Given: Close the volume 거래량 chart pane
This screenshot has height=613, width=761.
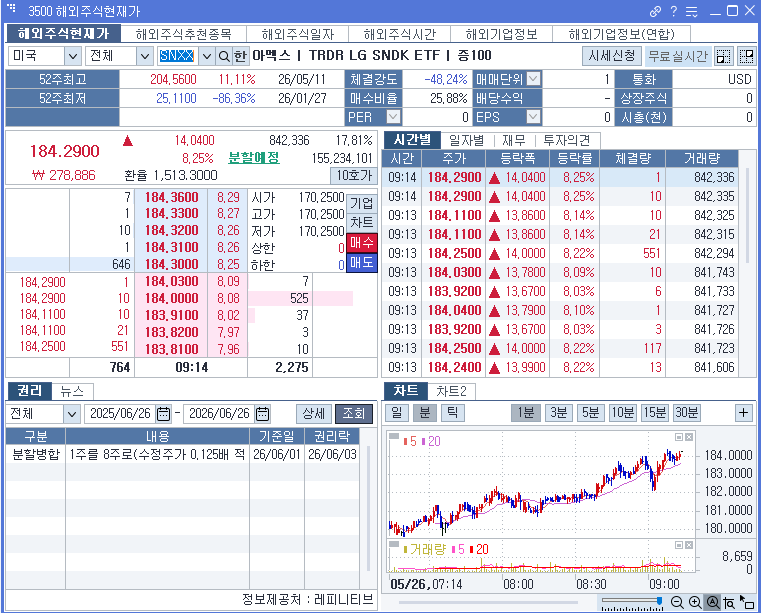Looking at the screenshot, I should click(x=689, y=545).
